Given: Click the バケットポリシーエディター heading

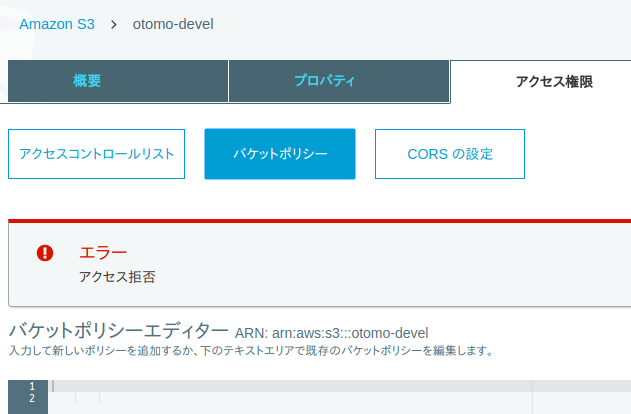Looking at the screenshot, I should click(x=119, y=331).
